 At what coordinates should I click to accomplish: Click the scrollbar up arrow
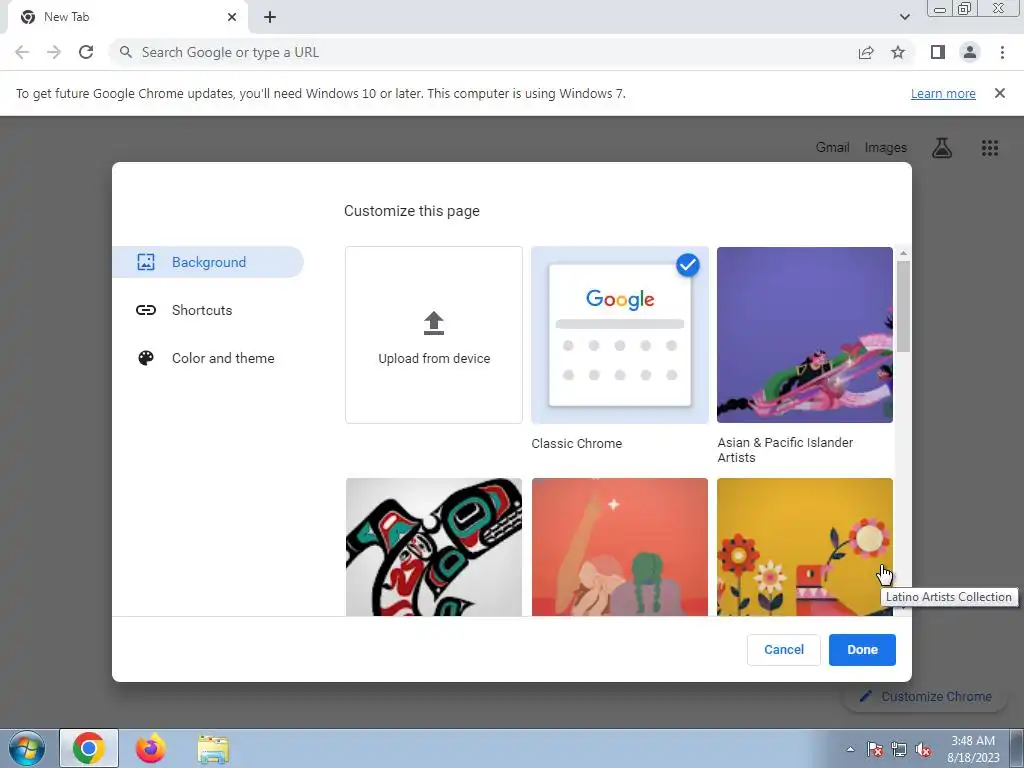click(x=903, y=253)
